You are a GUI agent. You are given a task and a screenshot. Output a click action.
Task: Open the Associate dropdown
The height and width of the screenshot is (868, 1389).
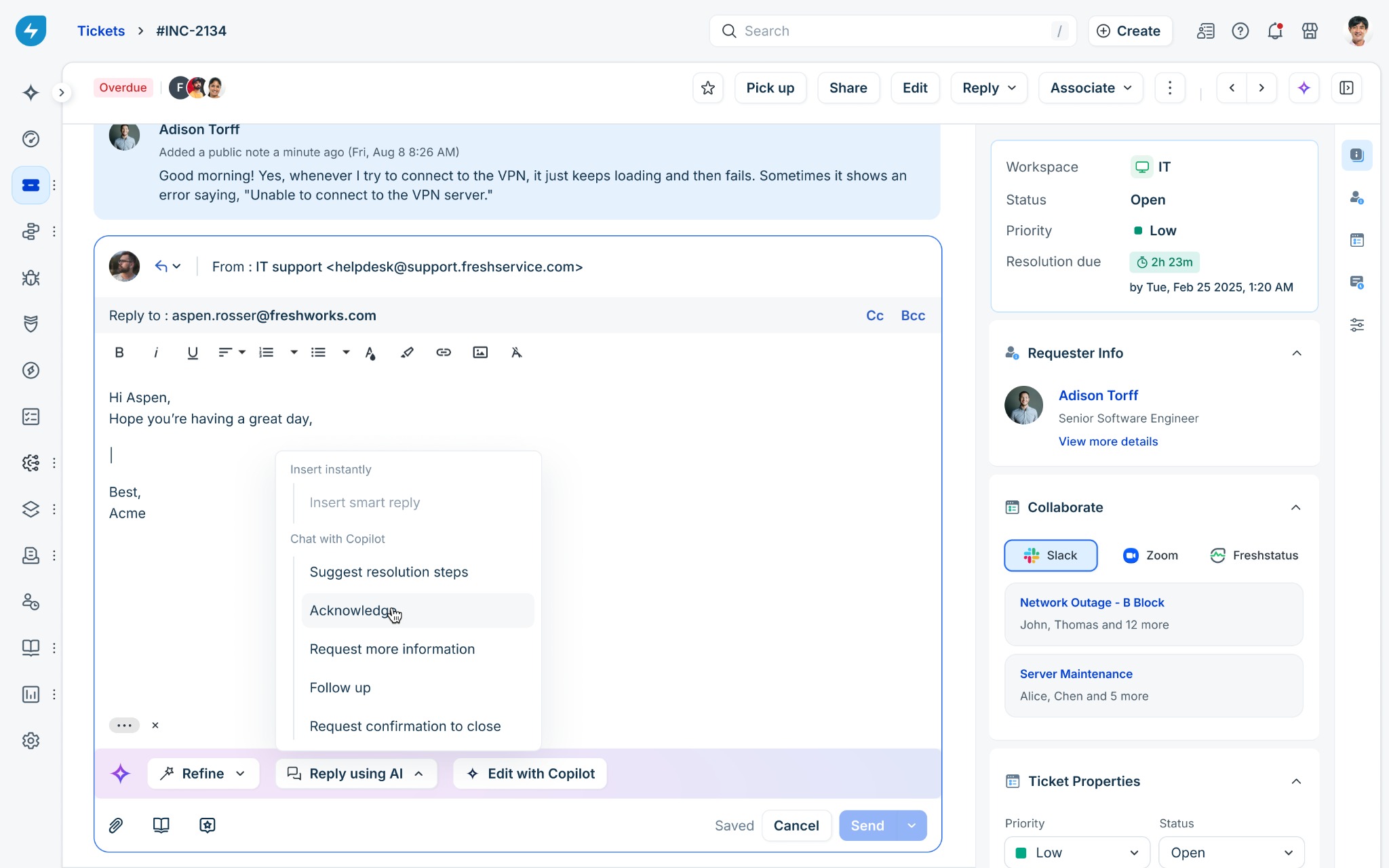click(1091, 88)
